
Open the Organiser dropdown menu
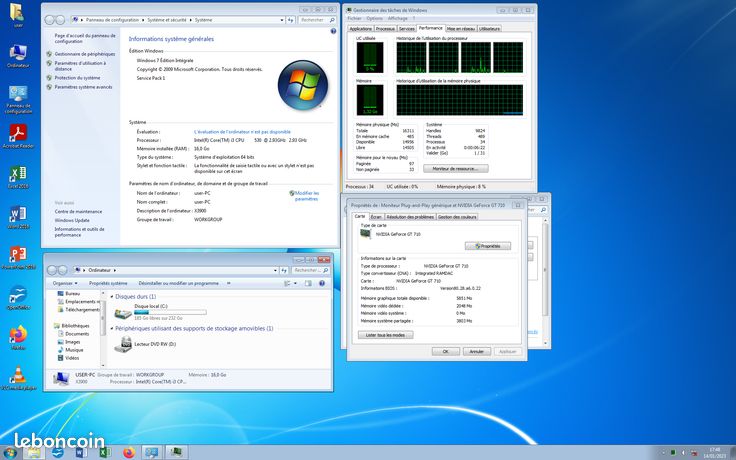[x=65, y=284]
